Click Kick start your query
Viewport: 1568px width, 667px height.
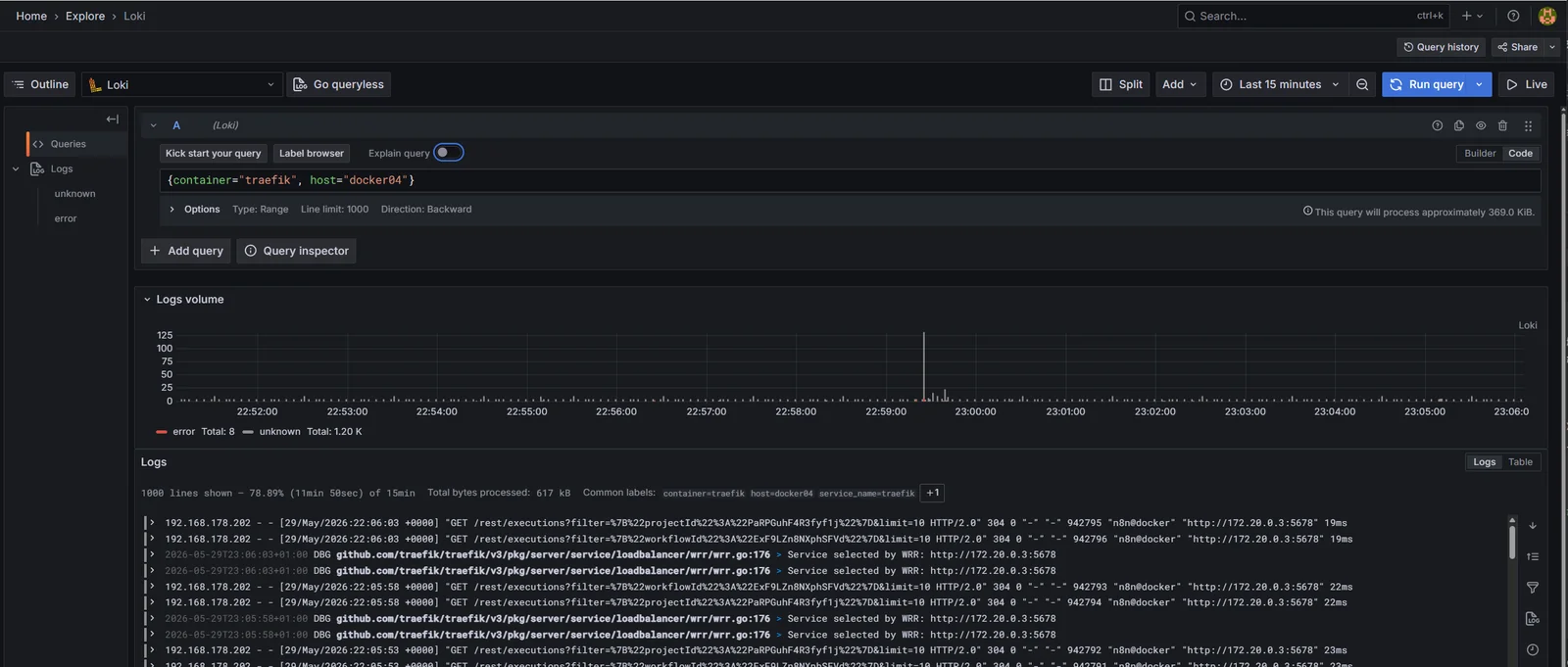pos(213,153)
